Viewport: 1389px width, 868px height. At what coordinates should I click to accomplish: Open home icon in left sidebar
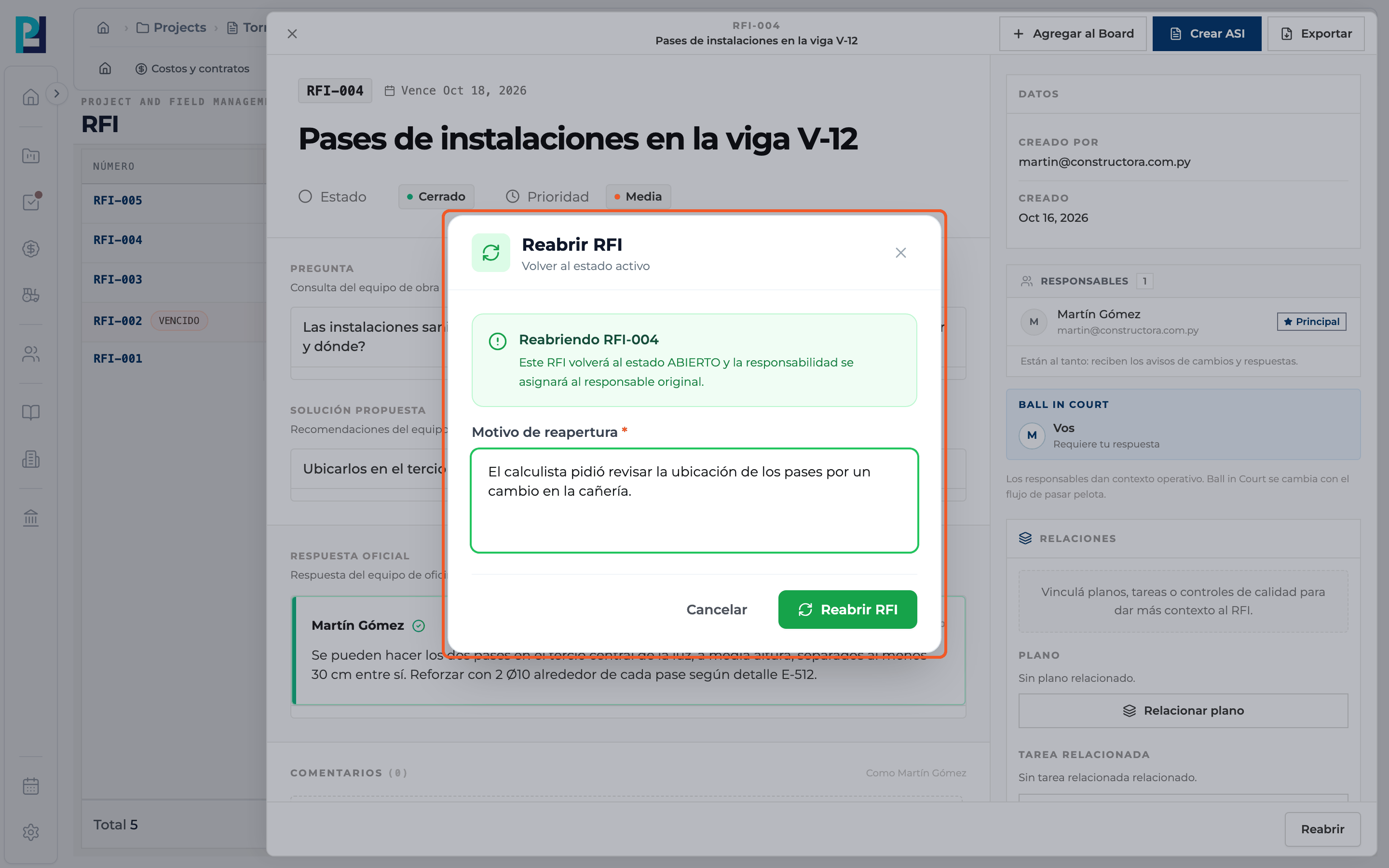pyautogui.click(x=31, y=97)
